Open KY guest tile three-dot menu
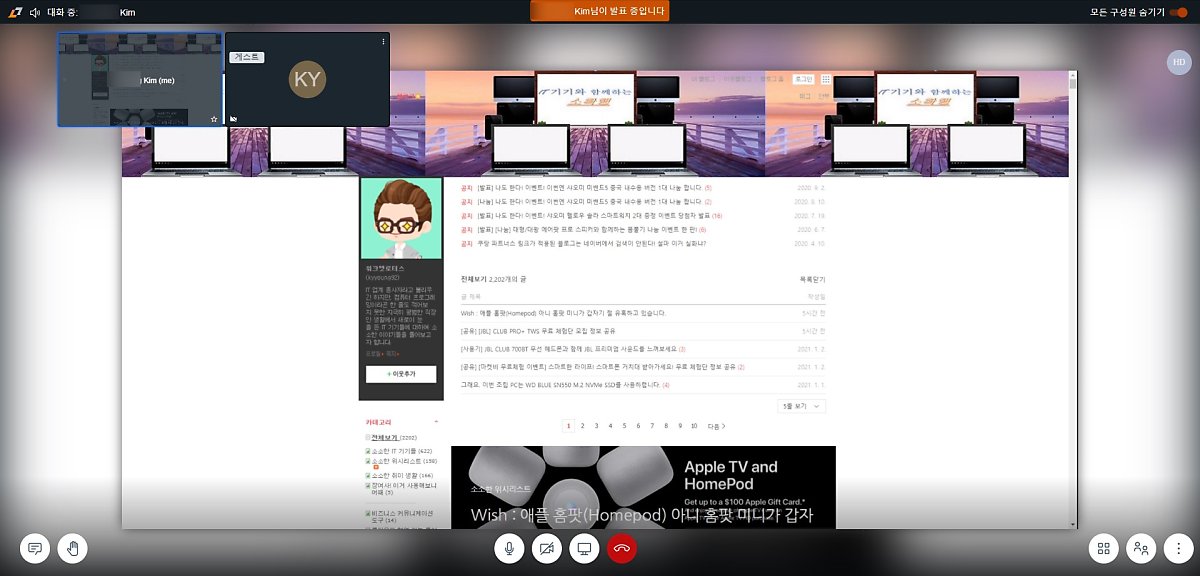 [383, 41]
